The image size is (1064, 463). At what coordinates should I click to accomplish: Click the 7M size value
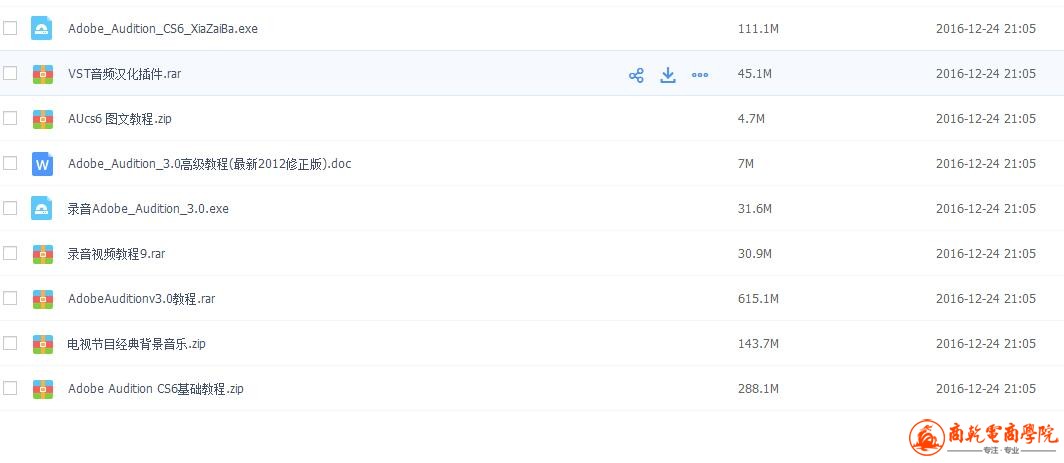(746, 164)
